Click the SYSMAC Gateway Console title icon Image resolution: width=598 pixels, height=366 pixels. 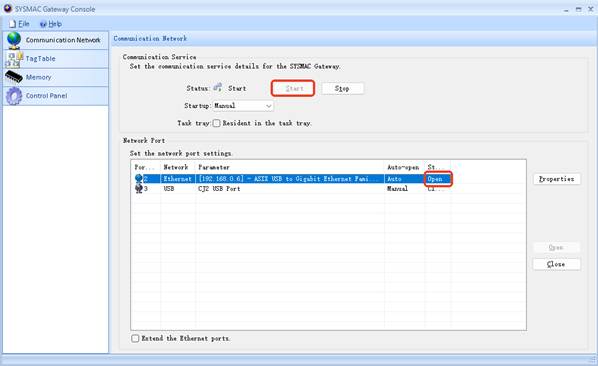pyautogui.click(x=8, y=8)
